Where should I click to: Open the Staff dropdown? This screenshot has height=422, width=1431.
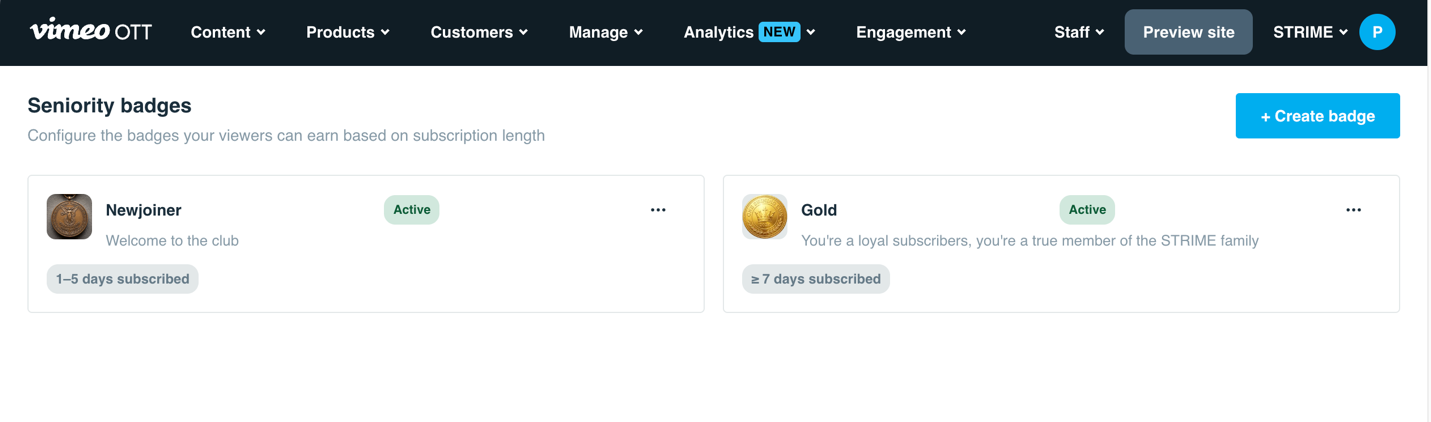1079,32
